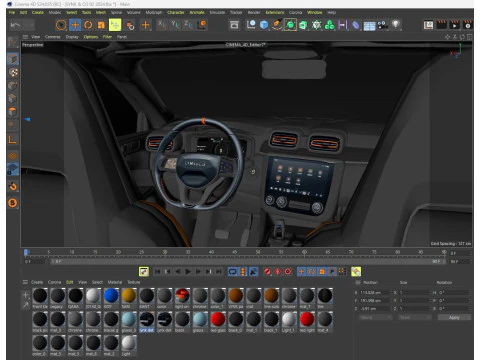Image resolution: width=480 pixels, height=360 pixels.
Task: Toggle Scale keyframe recording
Action: point(322,272)
